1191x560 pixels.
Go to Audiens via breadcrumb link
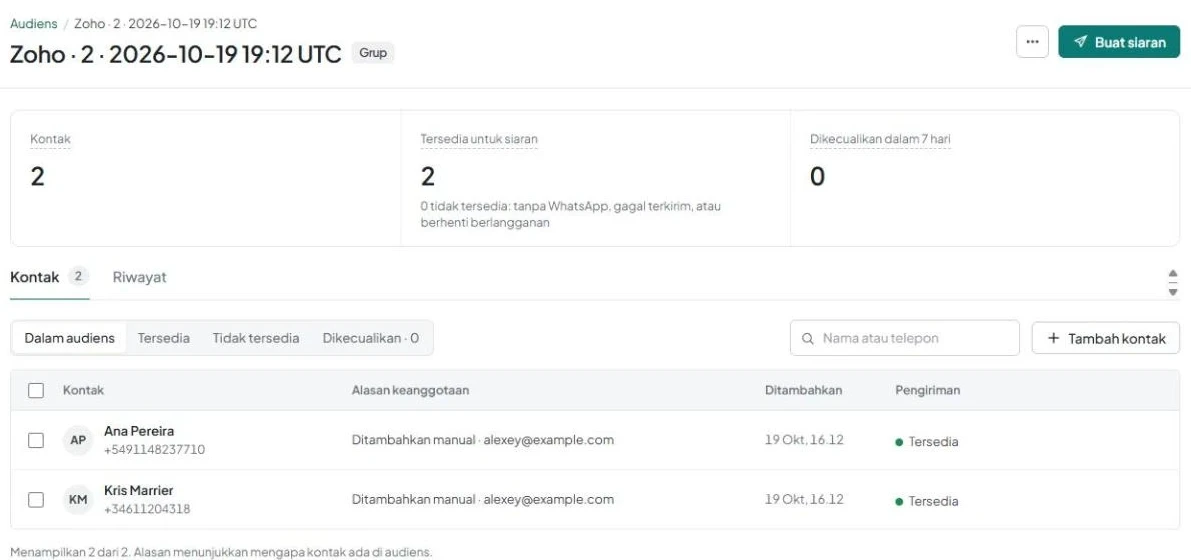(x=33, y=24)
